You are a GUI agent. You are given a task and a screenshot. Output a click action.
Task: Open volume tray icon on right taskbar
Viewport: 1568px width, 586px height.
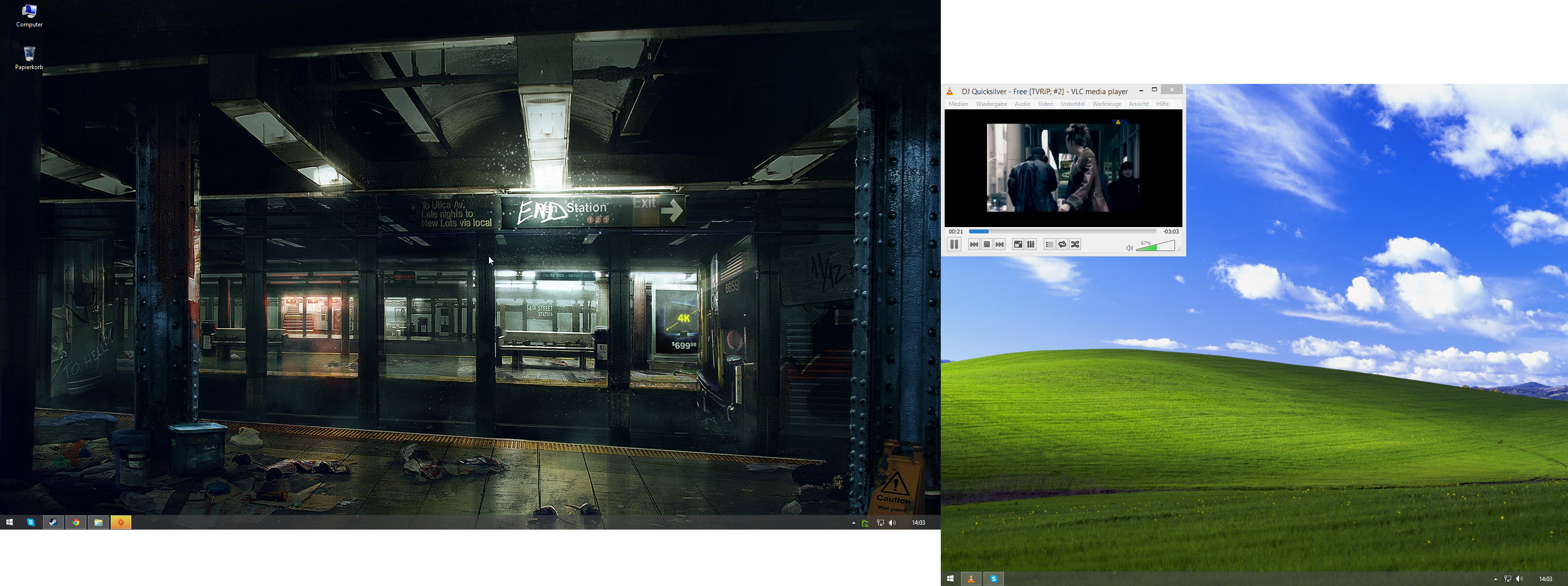click(x=1520, y=579)
